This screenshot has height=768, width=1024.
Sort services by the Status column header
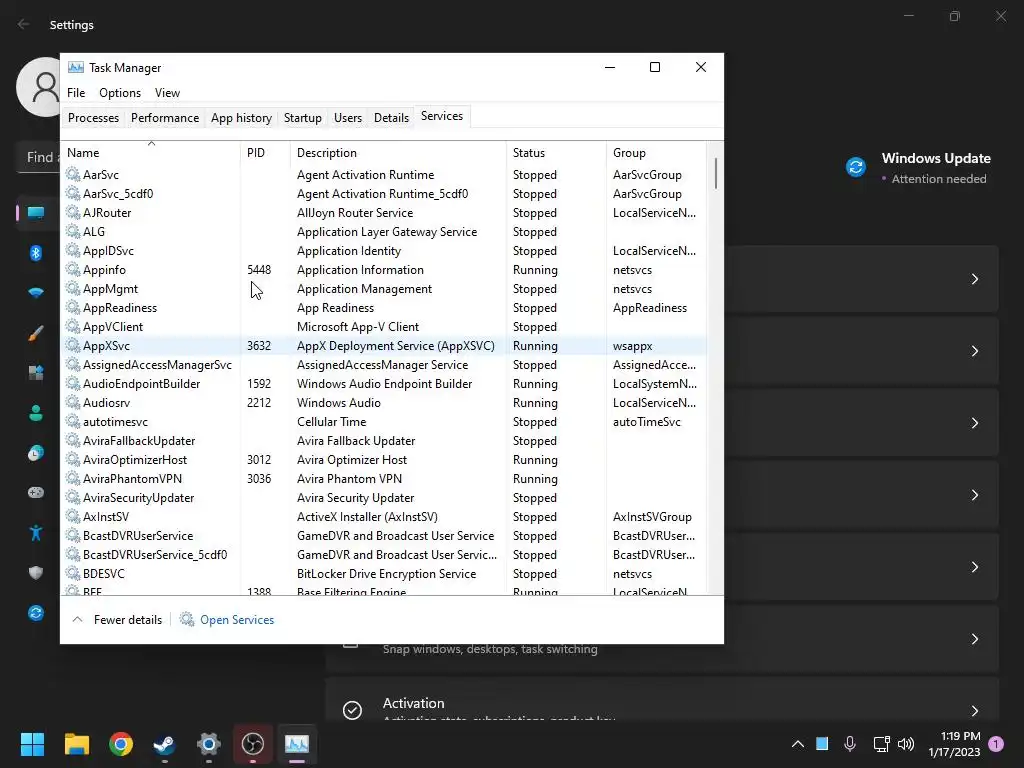pyautogui.click(x=556, y=153)
